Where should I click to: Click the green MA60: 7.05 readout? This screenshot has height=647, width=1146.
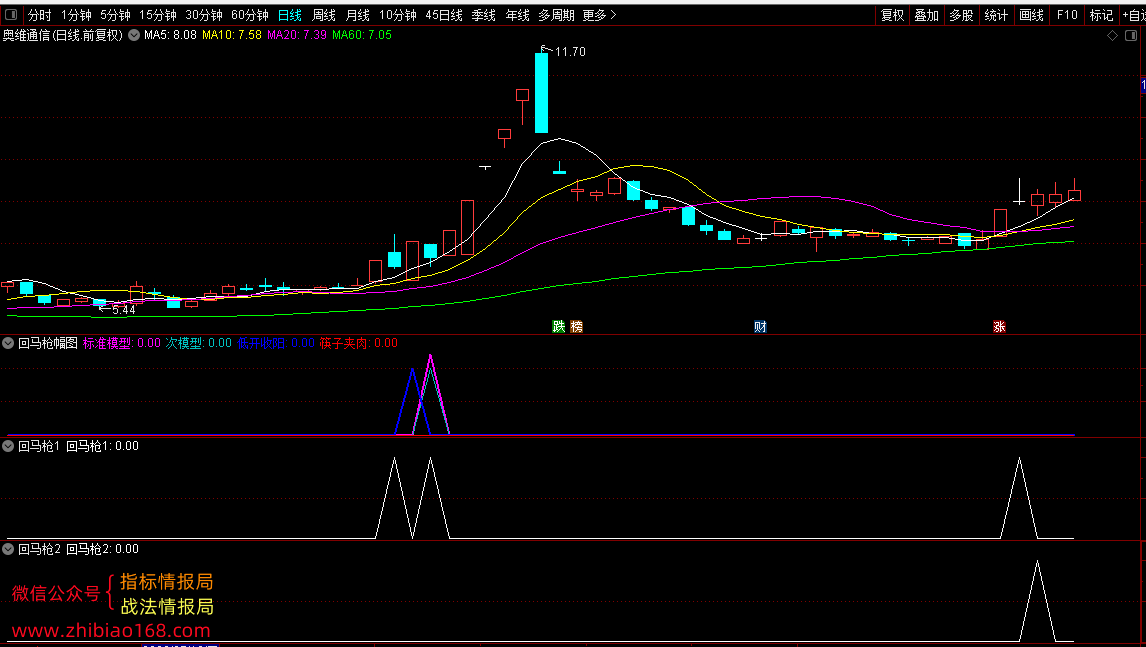point(362,34)
